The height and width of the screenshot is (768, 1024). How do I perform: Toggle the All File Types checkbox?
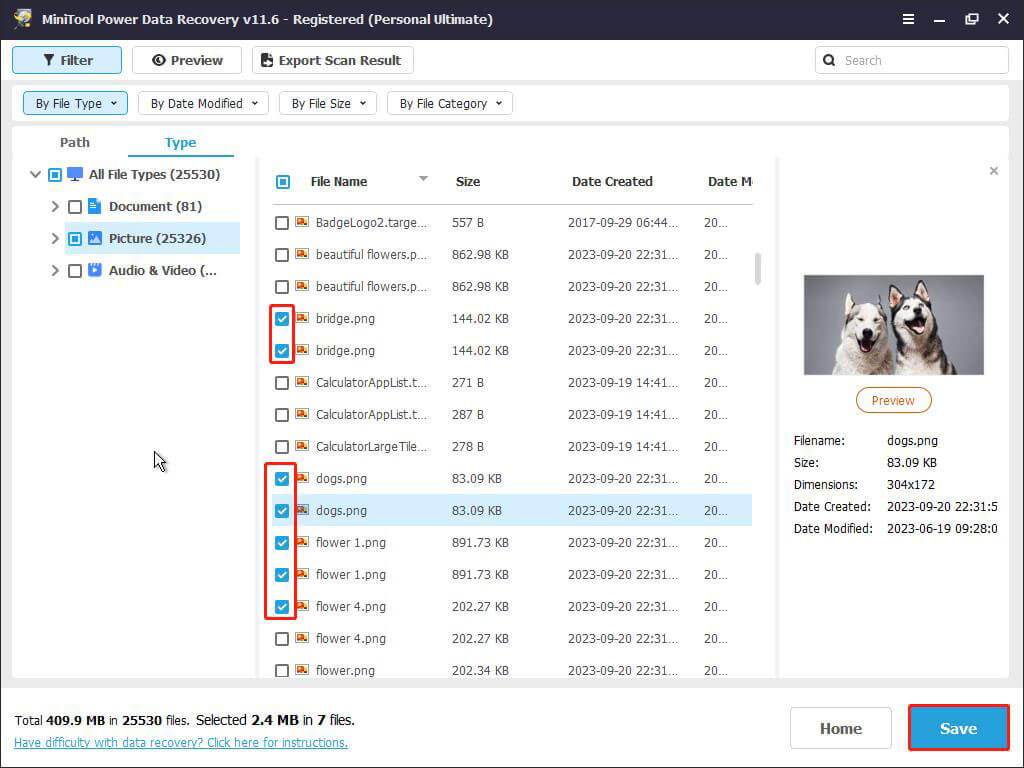55,175
